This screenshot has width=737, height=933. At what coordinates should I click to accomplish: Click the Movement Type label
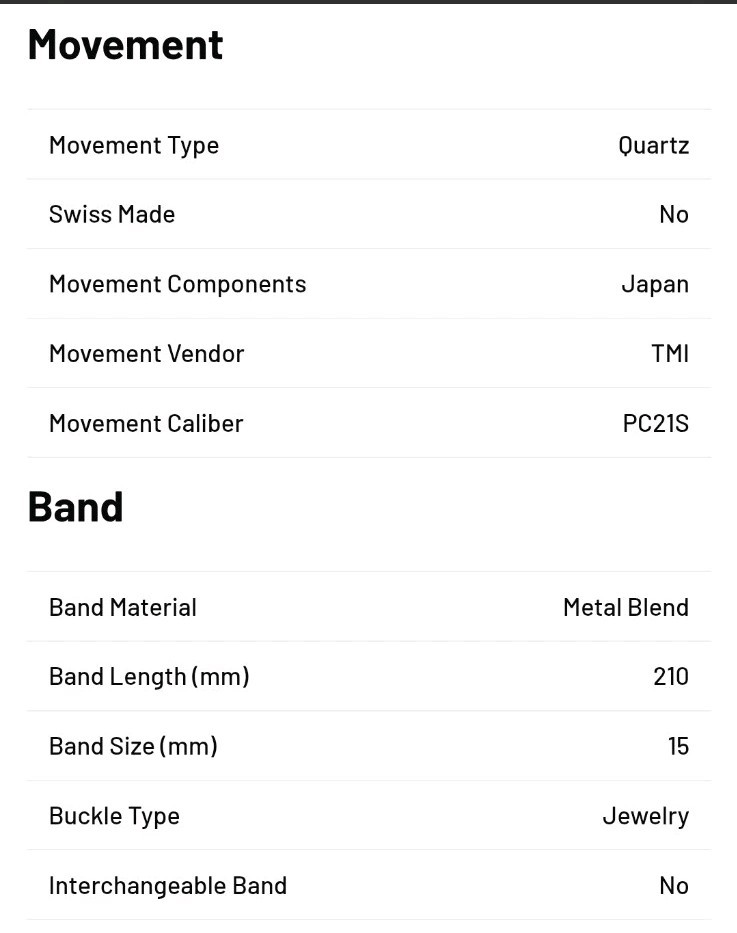[134, 146]
